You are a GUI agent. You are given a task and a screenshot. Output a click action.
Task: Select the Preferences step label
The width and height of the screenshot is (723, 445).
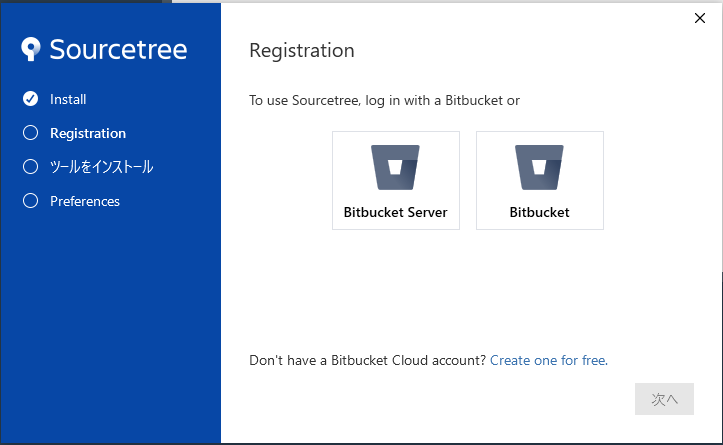coord(85,202)
